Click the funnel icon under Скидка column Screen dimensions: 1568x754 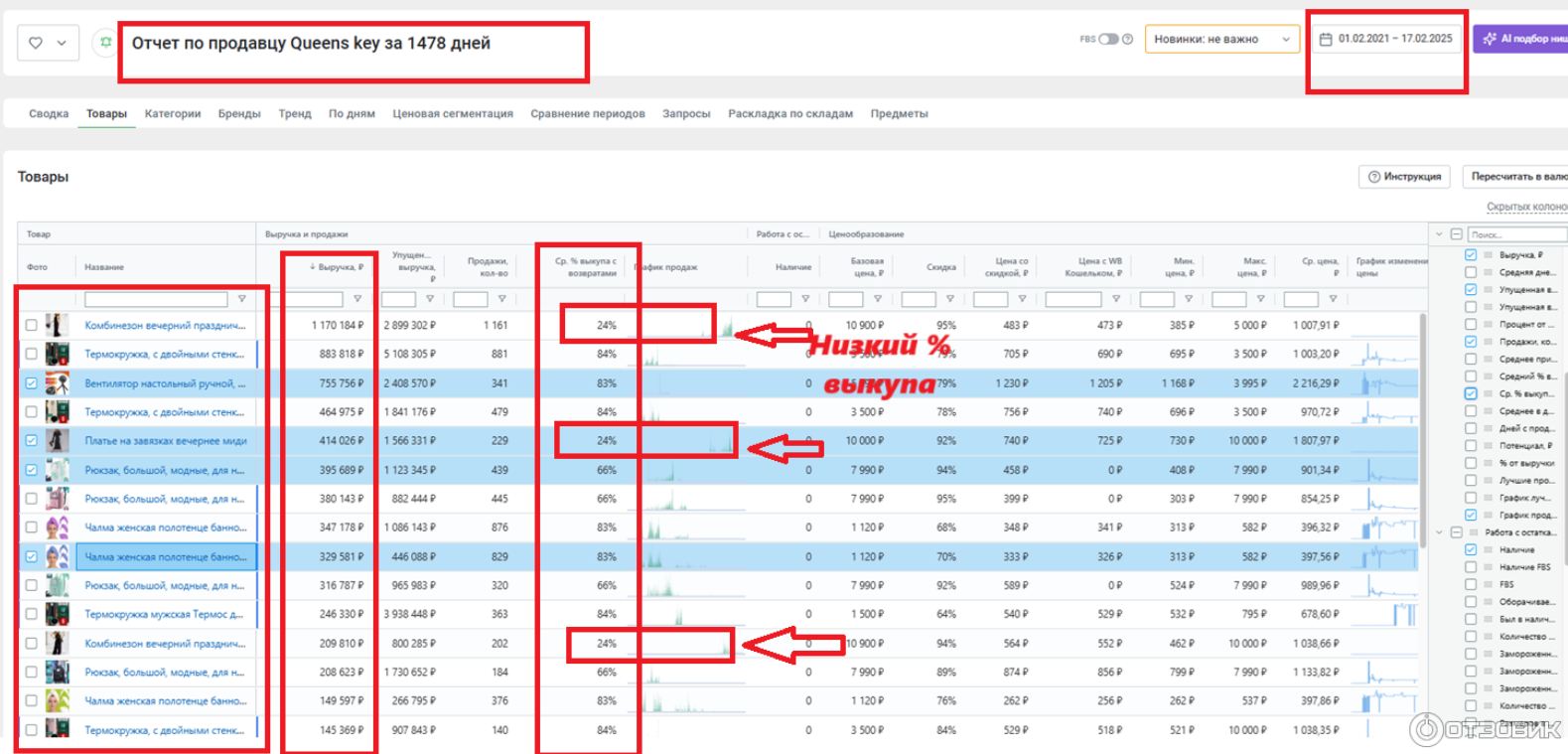(950, 299)
